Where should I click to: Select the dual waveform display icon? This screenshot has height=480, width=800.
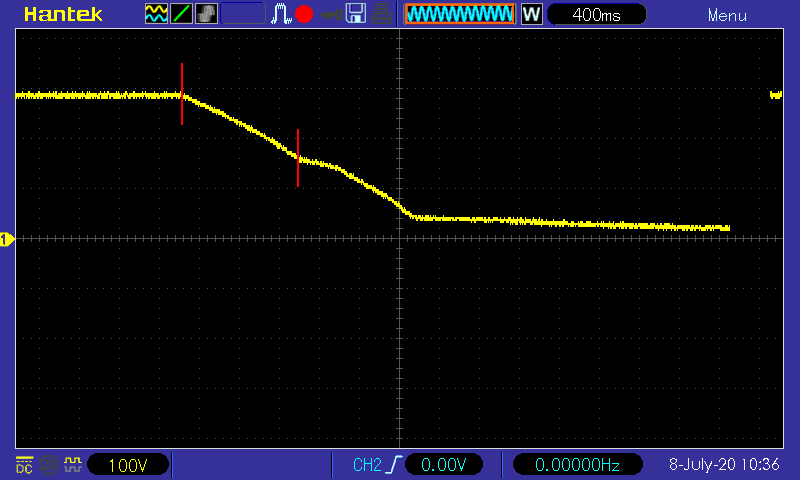pyautogui.click(x=156, y=14)
